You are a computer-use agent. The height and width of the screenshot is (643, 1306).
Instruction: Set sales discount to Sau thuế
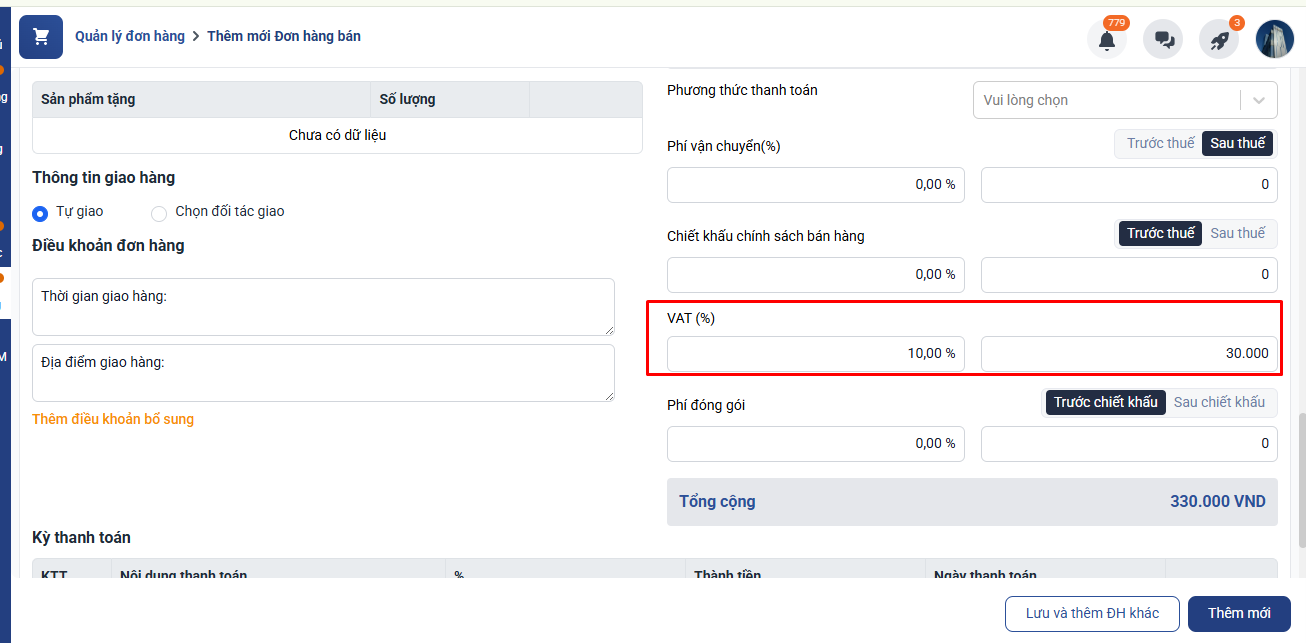1237,233
